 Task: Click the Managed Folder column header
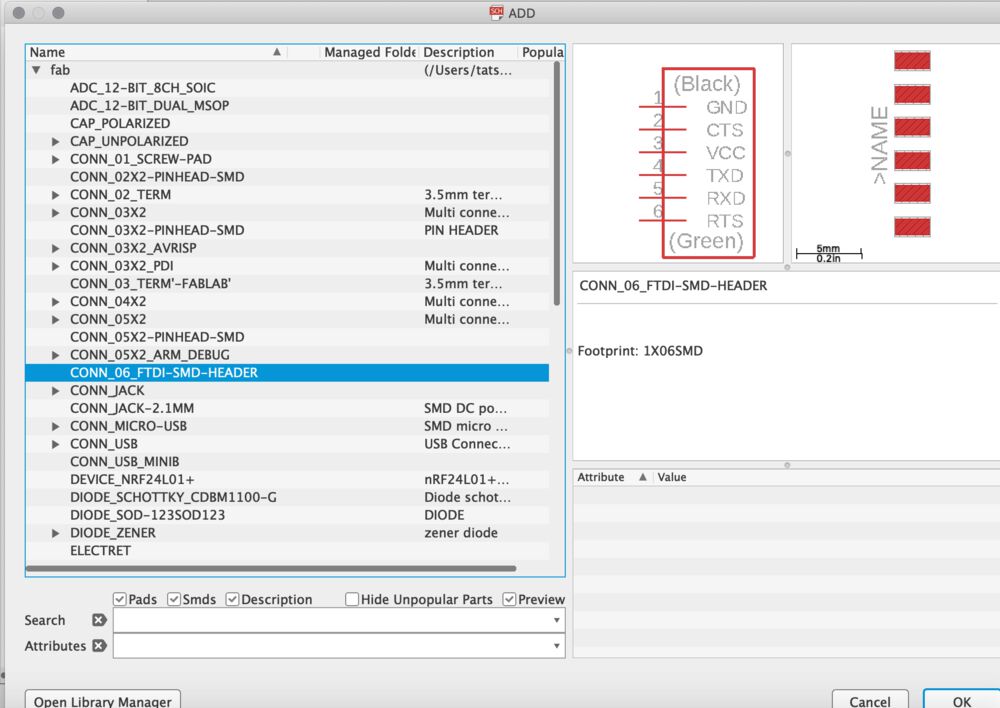[x=369, y=52]
